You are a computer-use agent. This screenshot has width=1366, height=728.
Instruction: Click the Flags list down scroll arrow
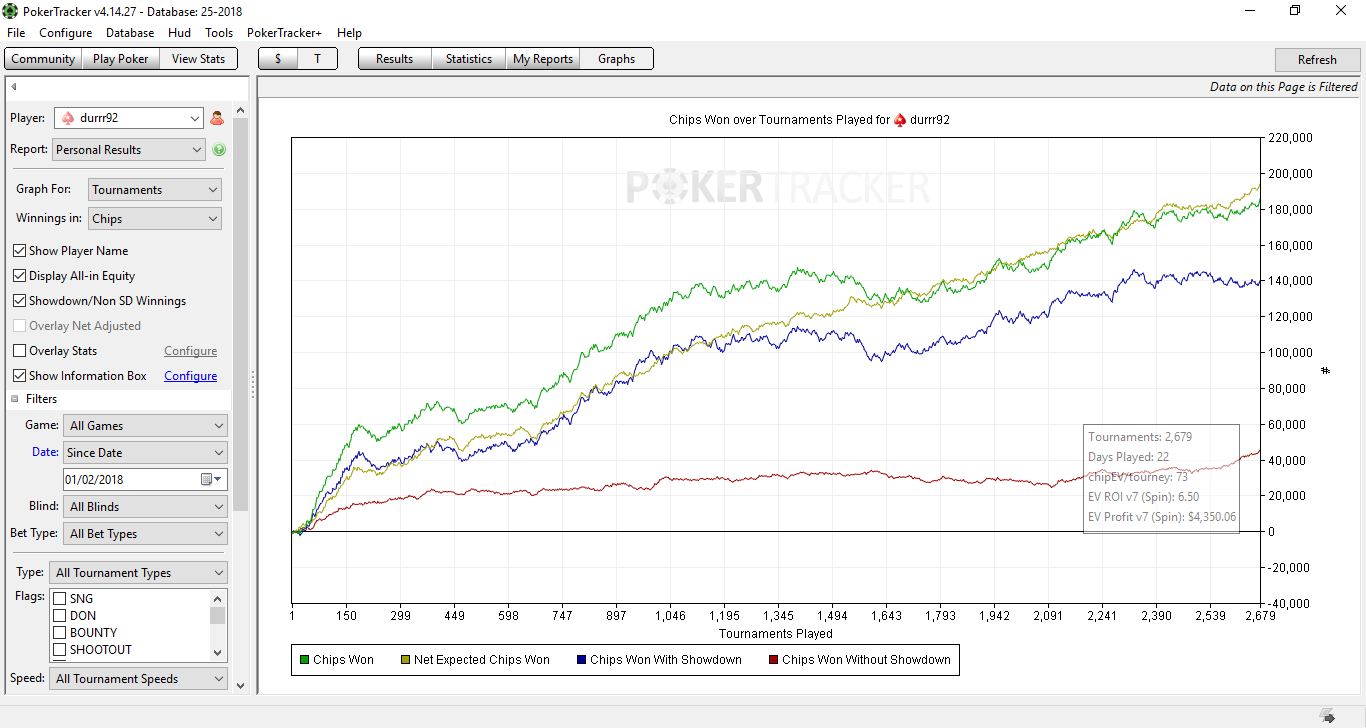(x=218, y=653)
